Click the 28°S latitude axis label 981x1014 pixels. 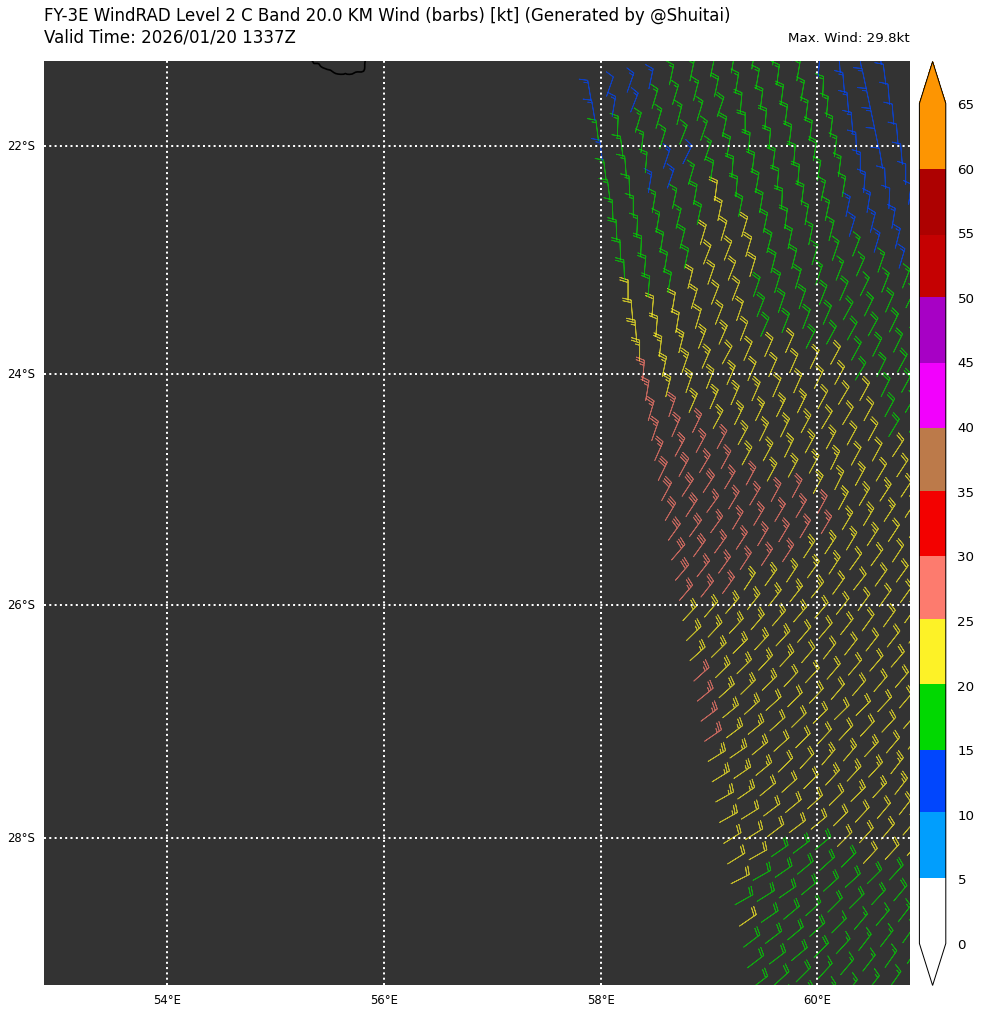coord(21,838)
